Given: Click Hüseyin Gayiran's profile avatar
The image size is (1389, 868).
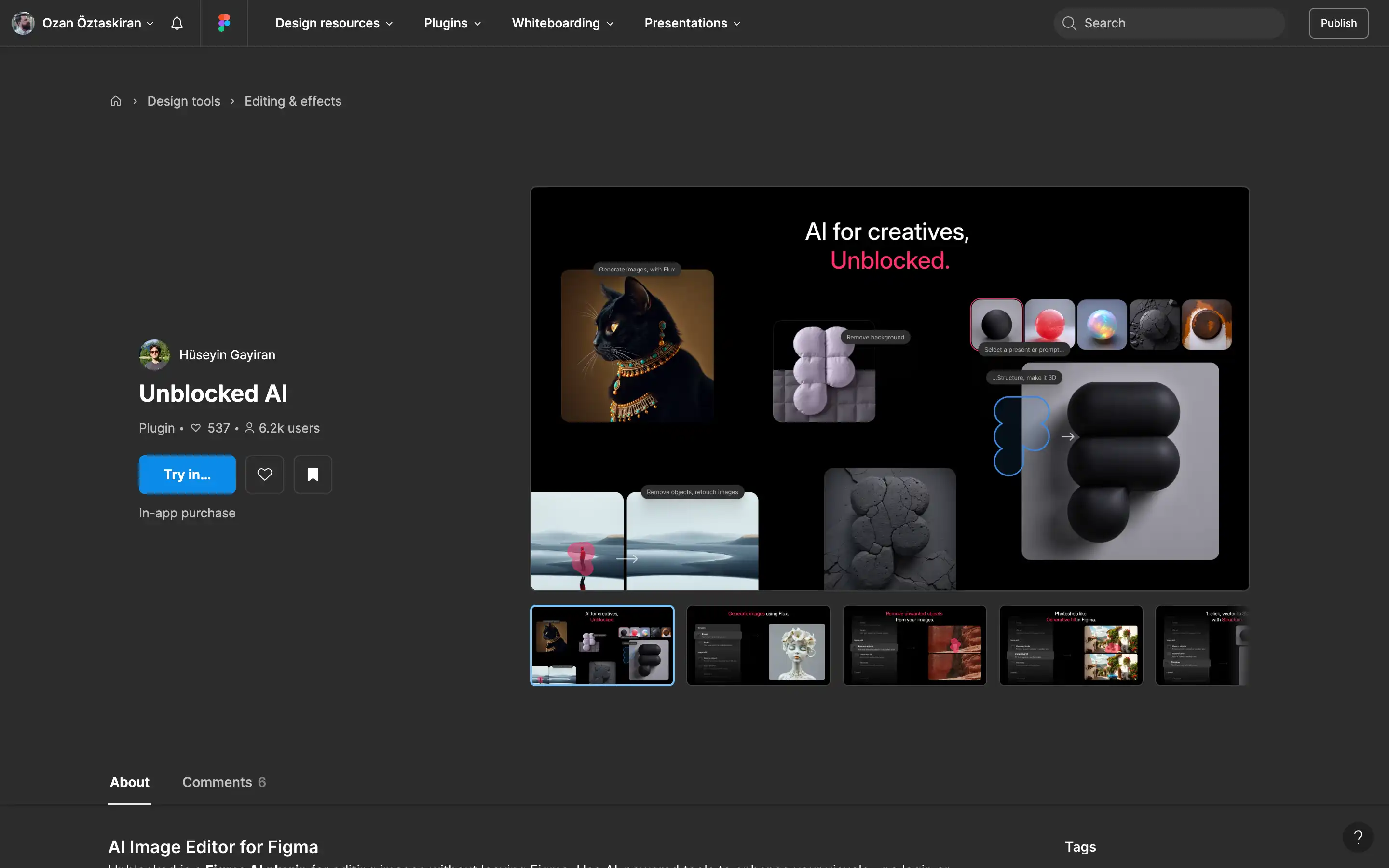Looking at the screenshot, I should pyautogui.click(x=154, y=354).
